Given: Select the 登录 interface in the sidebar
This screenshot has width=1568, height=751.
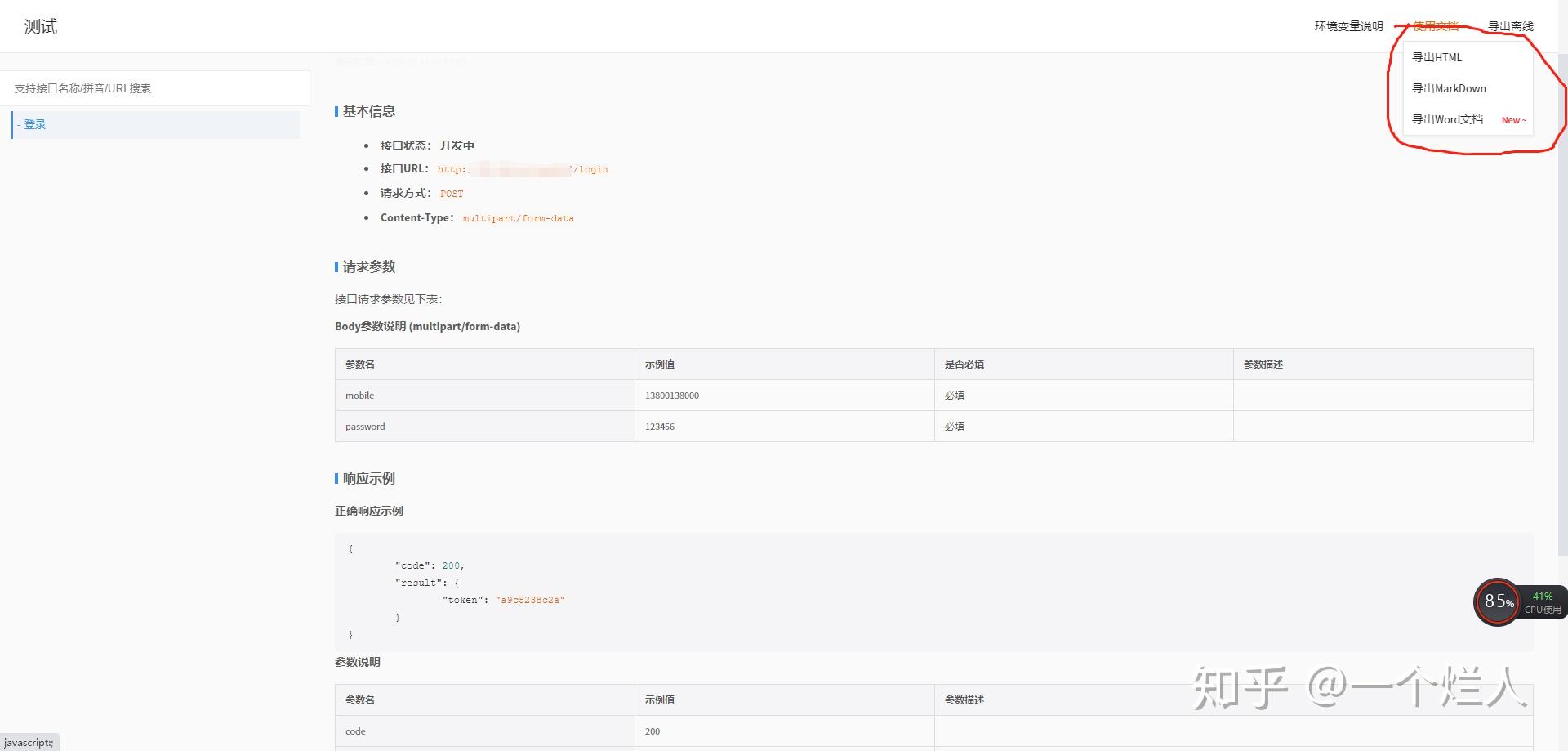Looking at the screenshot, I should [x=155, y=124].
